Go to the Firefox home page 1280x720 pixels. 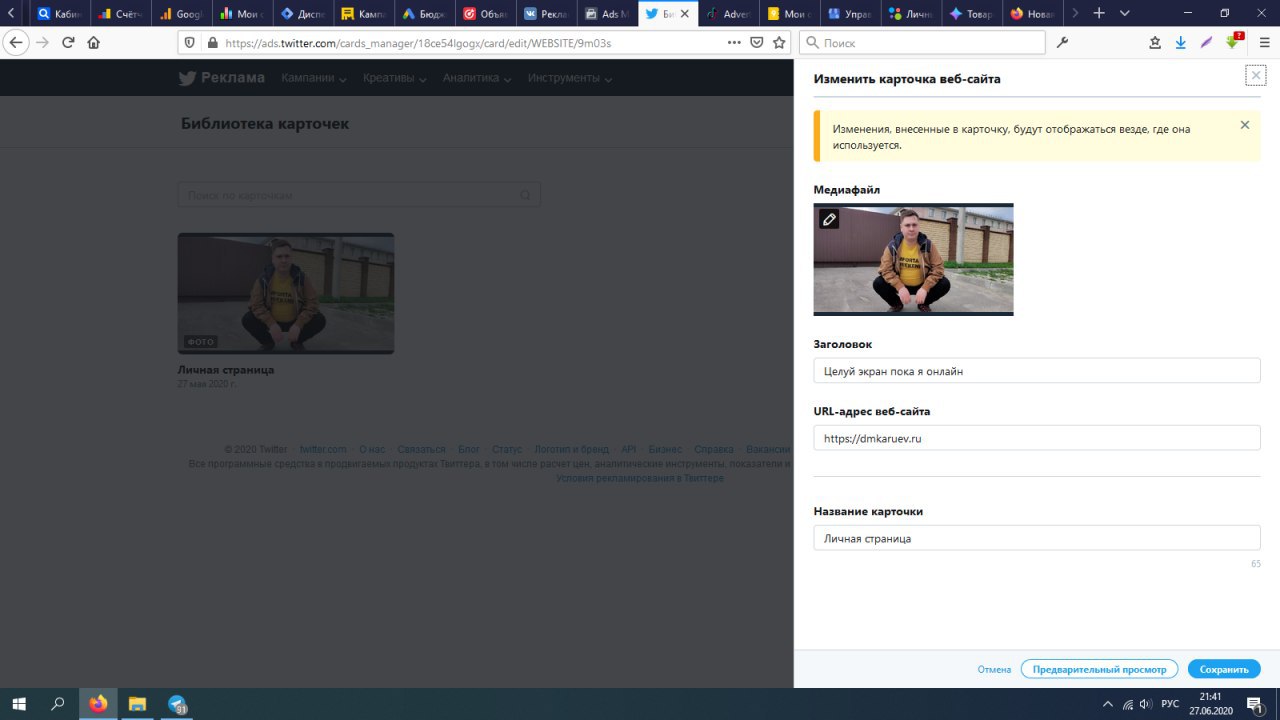(x=94, y=43)
